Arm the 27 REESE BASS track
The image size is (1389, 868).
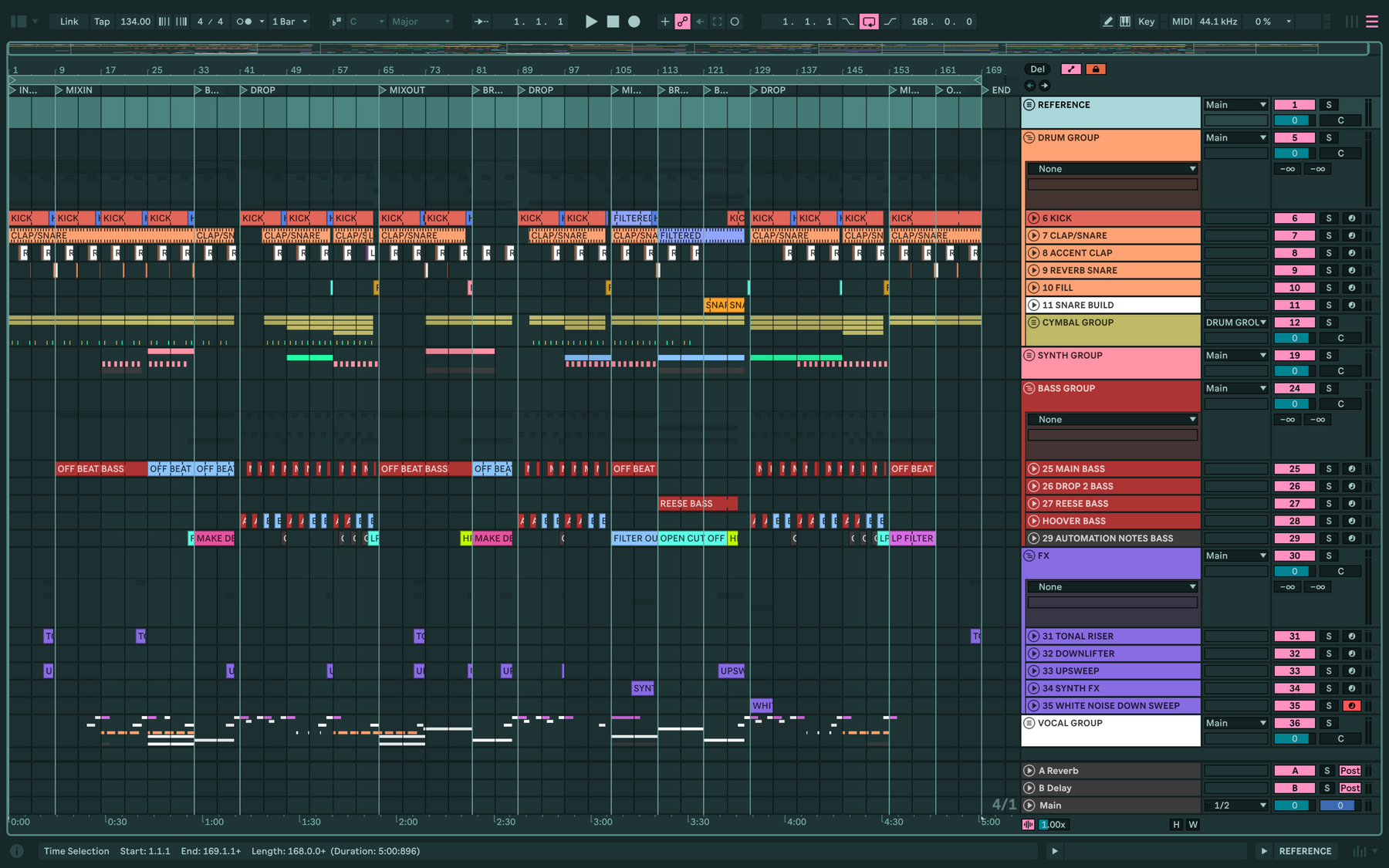coord(1351,504)
